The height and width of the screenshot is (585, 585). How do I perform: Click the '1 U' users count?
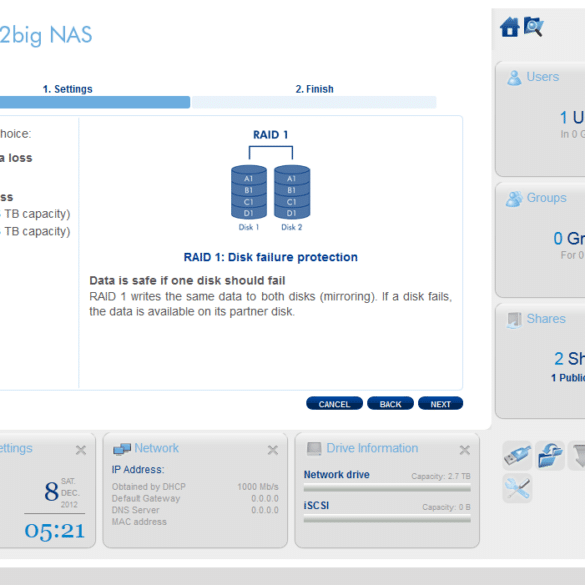click(x=572, y=118)
